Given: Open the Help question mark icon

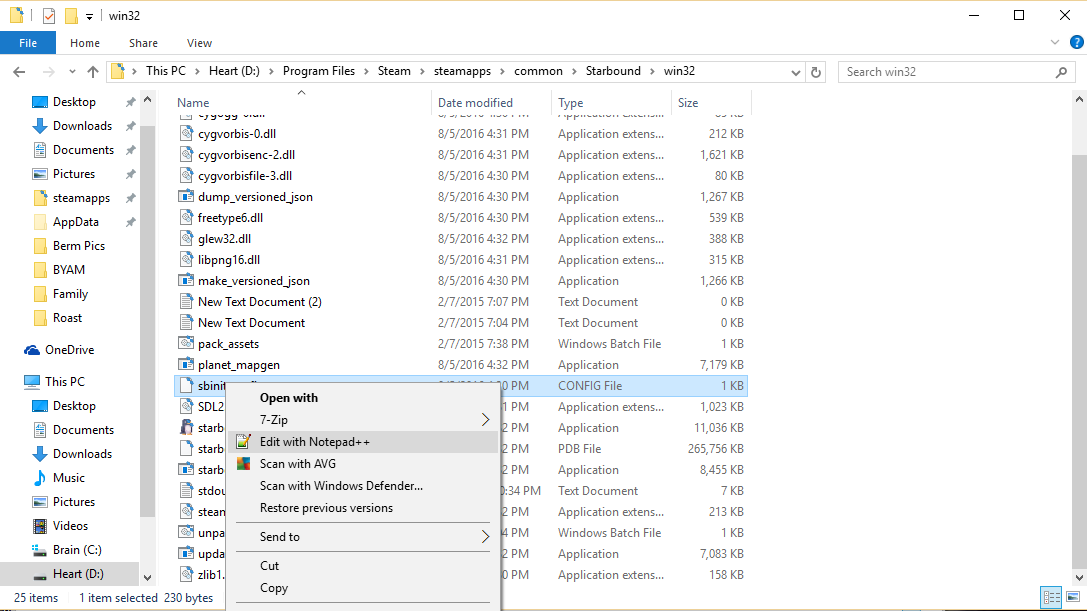Looking at the screenshot, I should tap(1077, 42).
